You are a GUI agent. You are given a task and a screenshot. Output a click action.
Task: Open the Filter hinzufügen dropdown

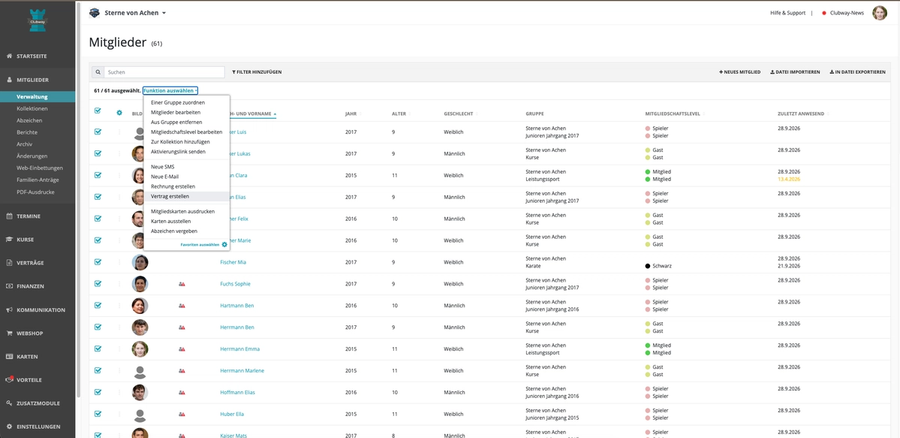pyautogui.click(x=257, y=72)
